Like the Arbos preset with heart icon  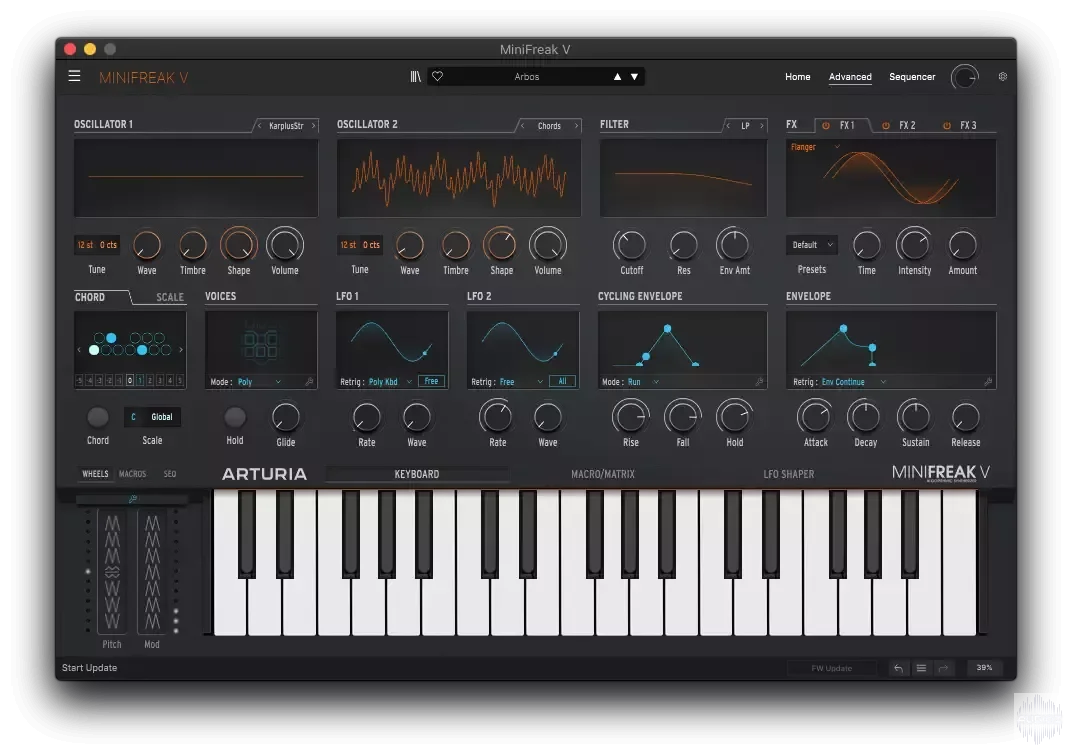coord(438,77)
